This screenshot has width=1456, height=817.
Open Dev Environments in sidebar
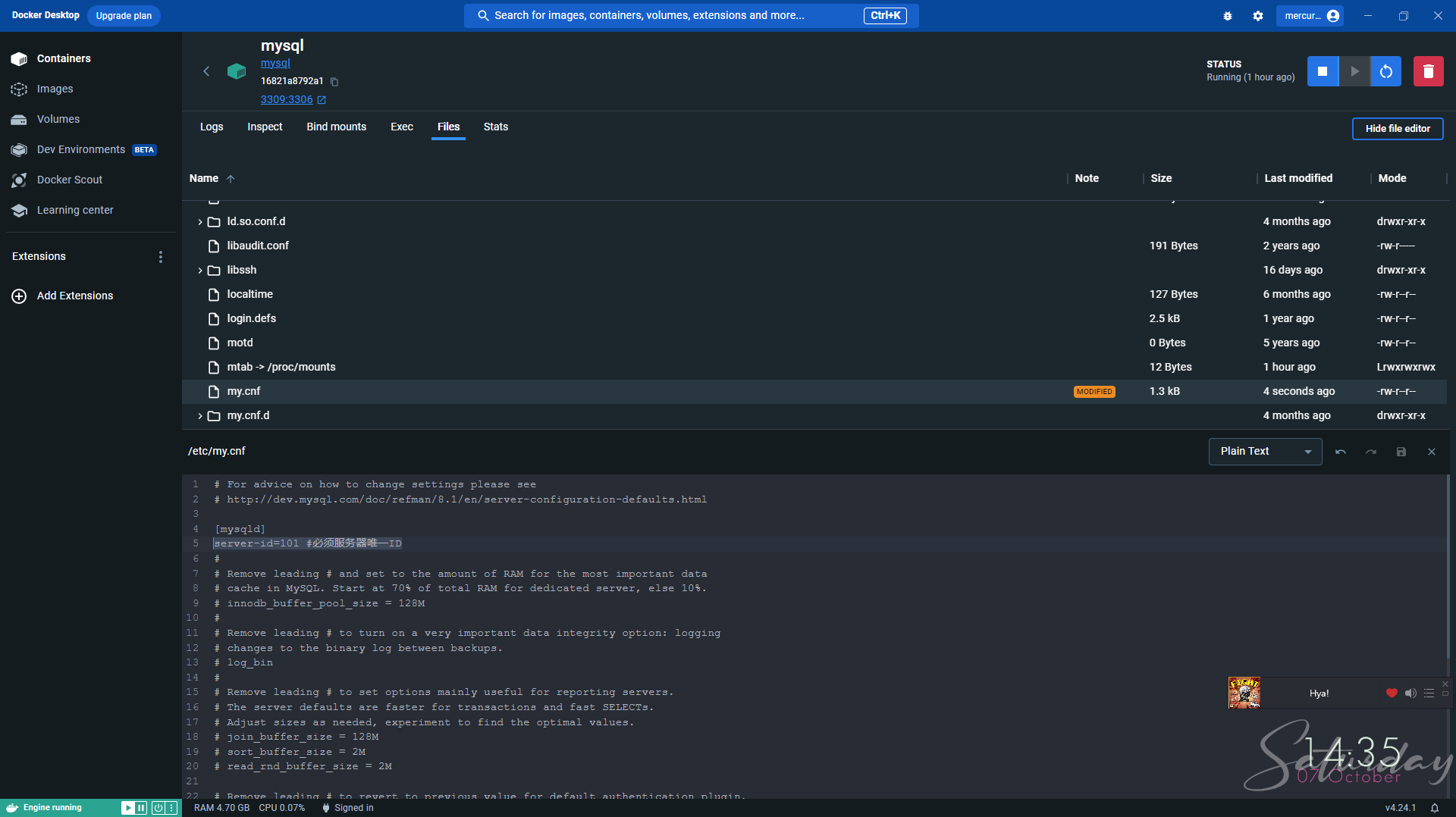pyautogui.click(x=91, y=150)
